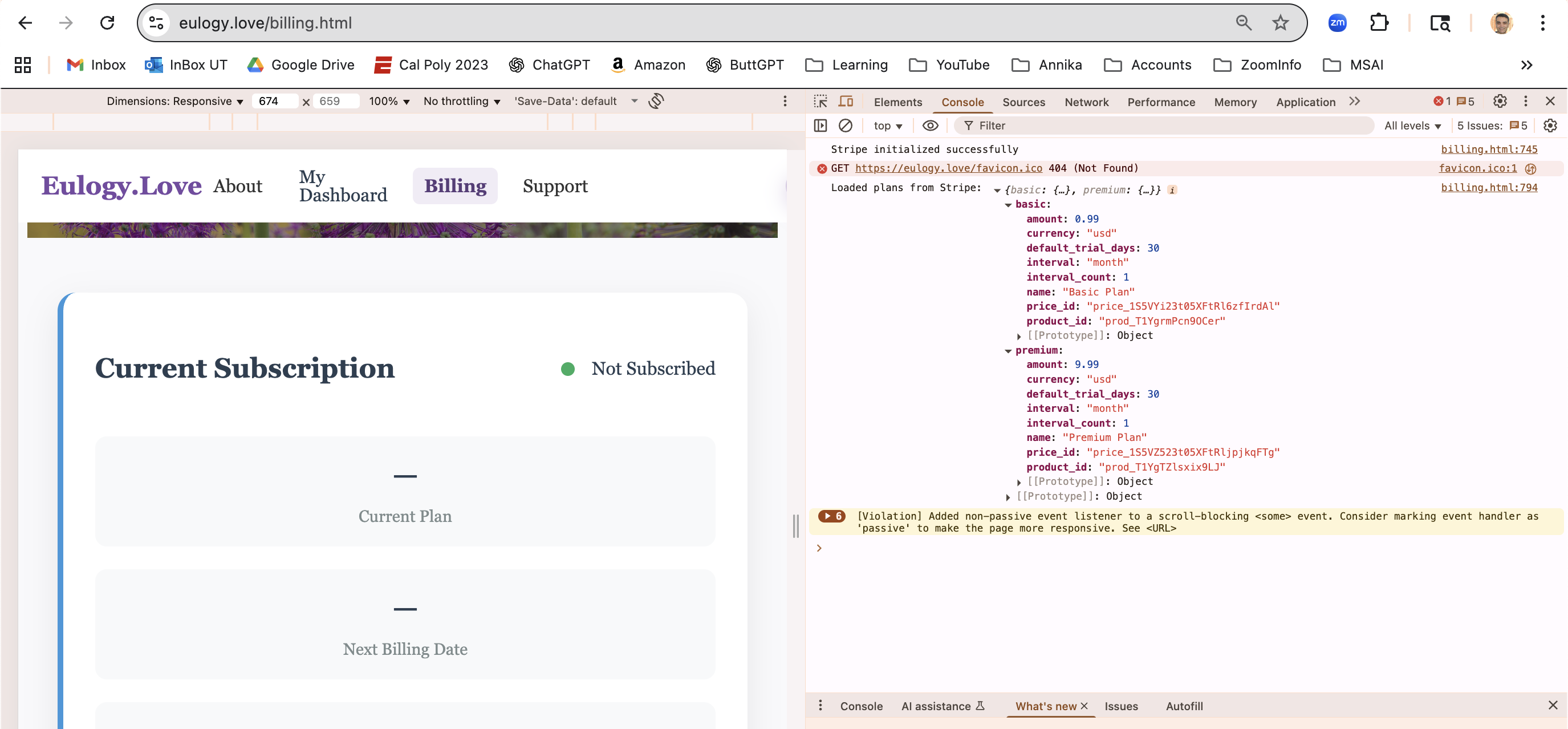Click the browser page reload icon
1568x729 pixels.
[107, 23]
